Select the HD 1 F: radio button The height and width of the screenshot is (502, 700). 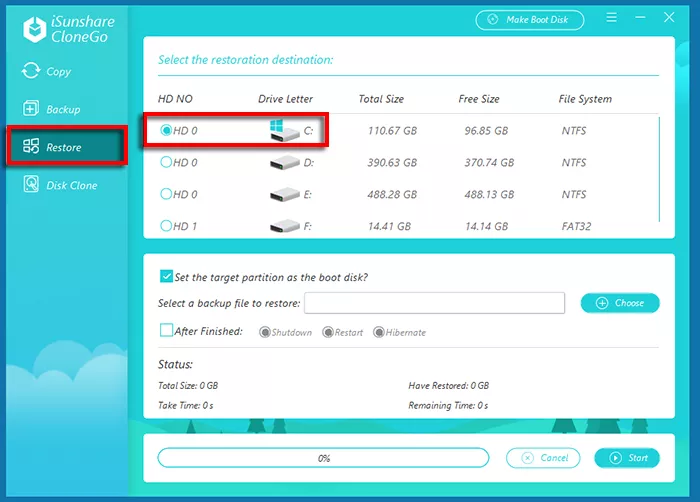pyautogui.click(x=166, y=226)
